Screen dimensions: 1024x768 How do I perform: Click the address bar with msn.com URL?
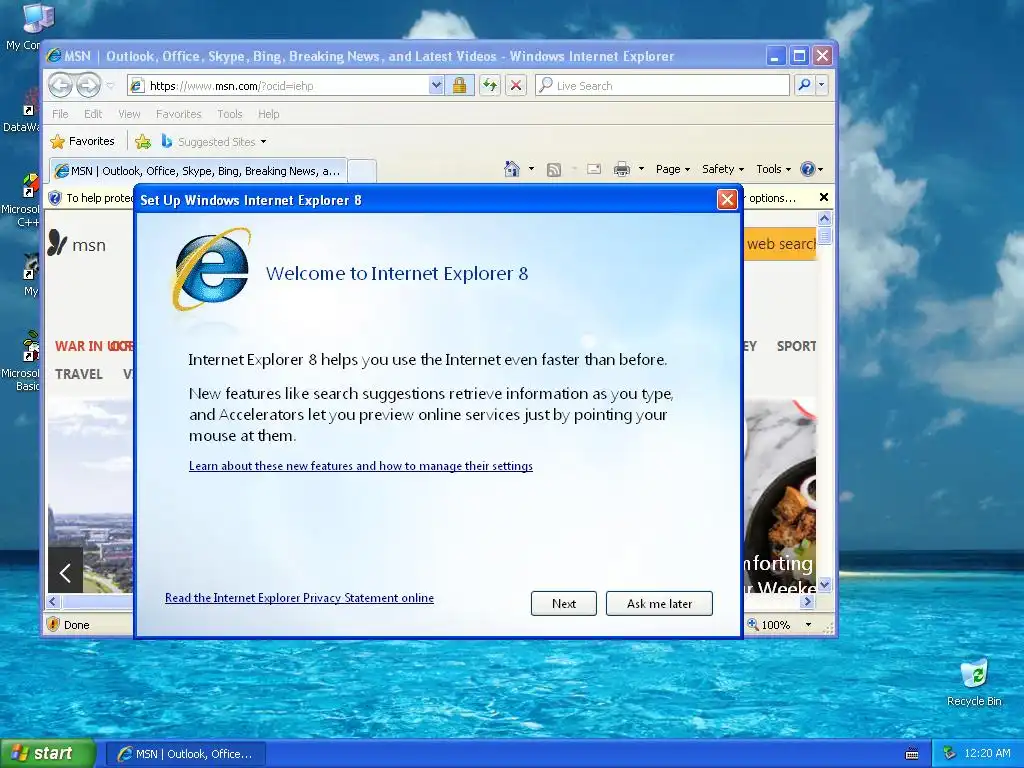(x=279, y=86)
